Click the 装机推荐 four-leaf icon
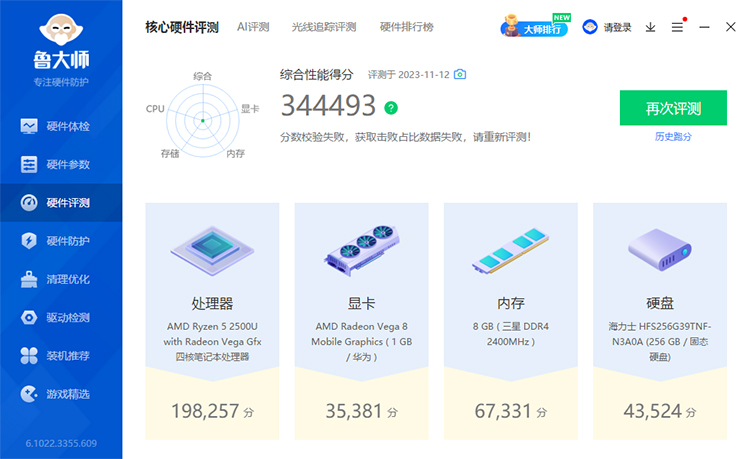 pos(29,356)
